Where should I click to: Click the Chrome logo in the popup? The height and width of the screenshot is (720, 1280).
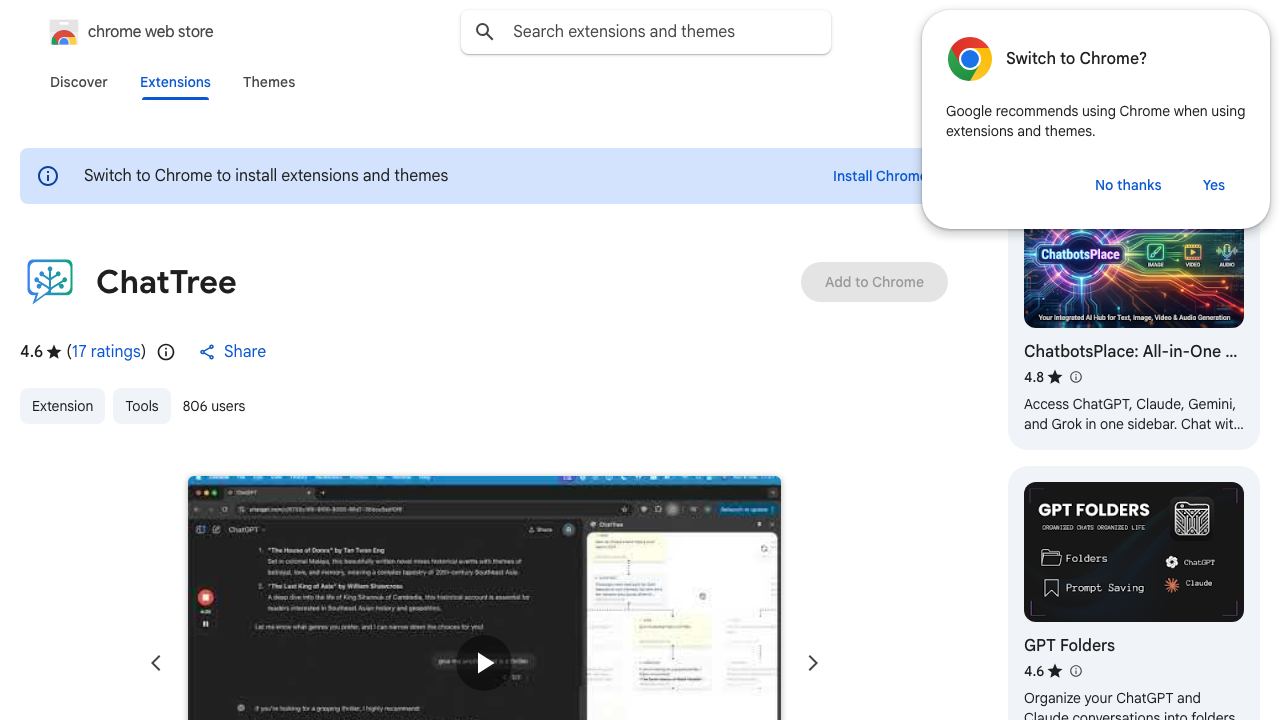pos(969,59)
